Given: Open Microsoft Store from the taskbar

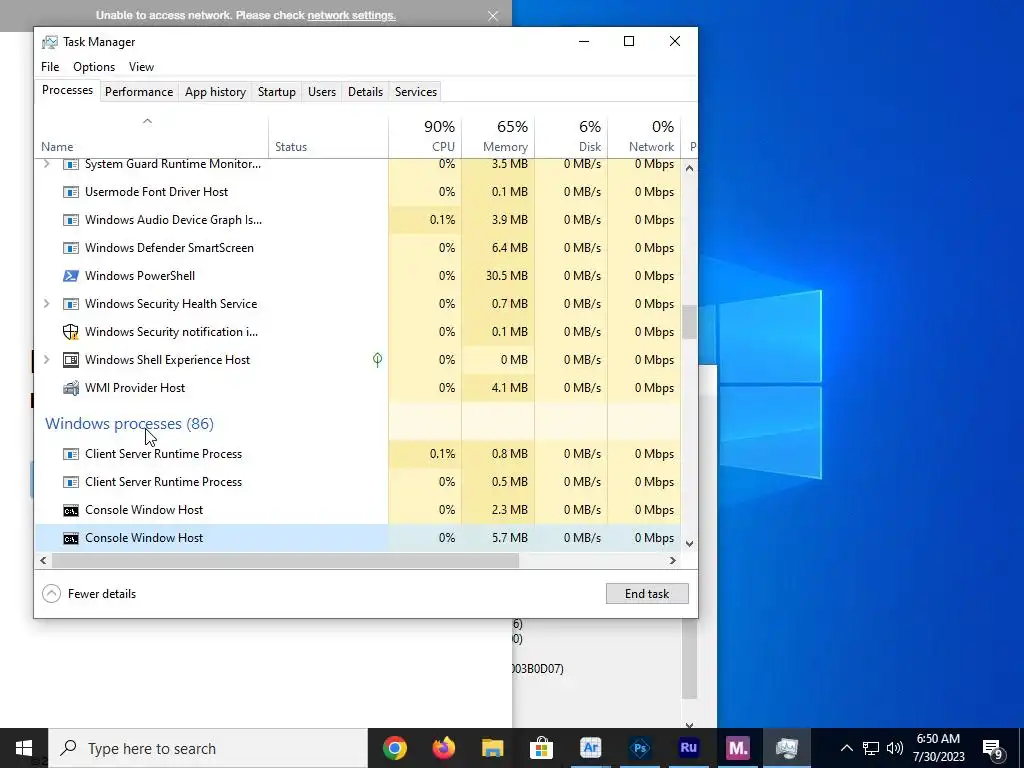Looking at the screenshot, I should (541, 748).
